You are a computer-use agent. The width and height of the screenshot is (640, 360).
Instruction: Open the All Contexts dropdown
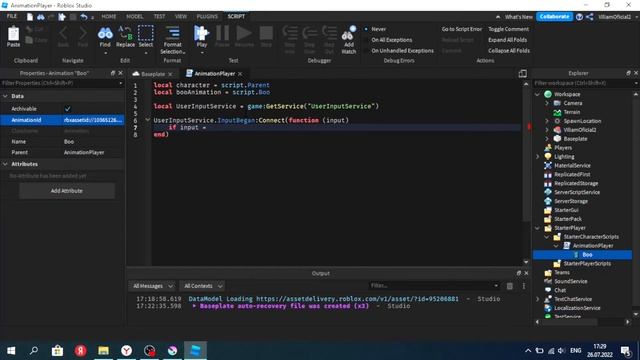pyautogui.click(x=202, y=286)
